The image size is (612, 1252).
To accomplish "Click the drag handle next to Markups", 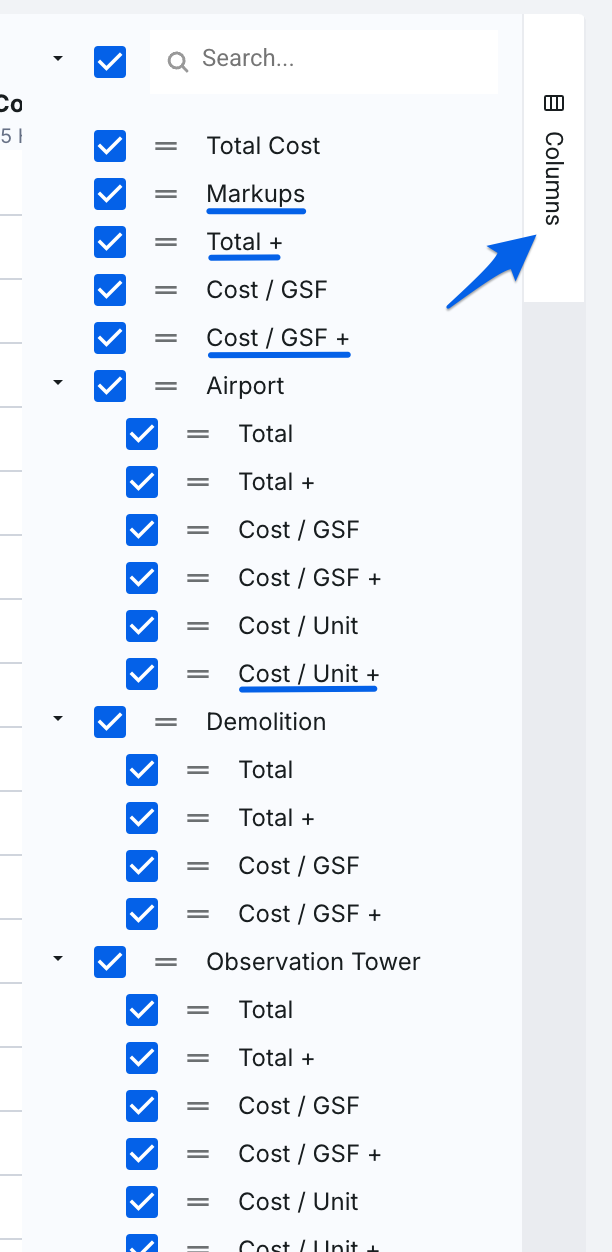I will pos(166,194).
